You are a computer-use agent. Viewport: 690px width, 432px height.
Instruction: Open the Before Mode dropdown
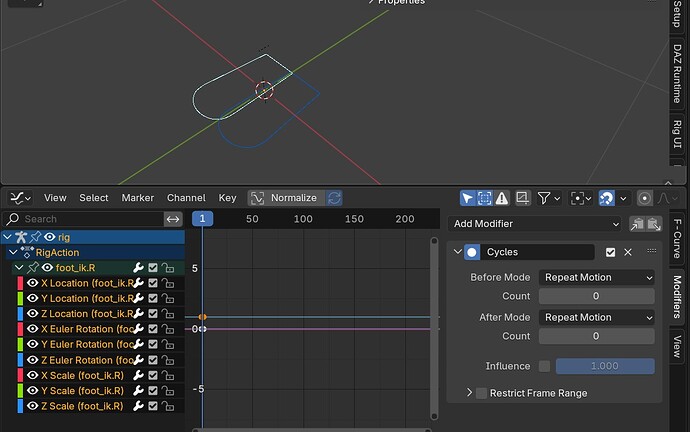pyautogui.click(x=597, y=278)
